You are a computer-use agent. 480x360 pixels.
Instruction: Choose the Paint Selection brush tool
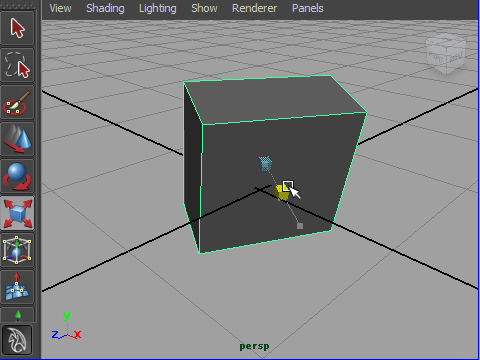(x=17, y=102)
